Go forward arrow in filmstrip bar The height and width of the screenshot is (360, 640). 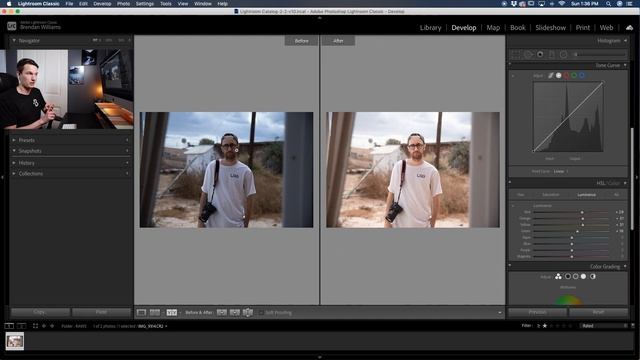pos(52,326)
